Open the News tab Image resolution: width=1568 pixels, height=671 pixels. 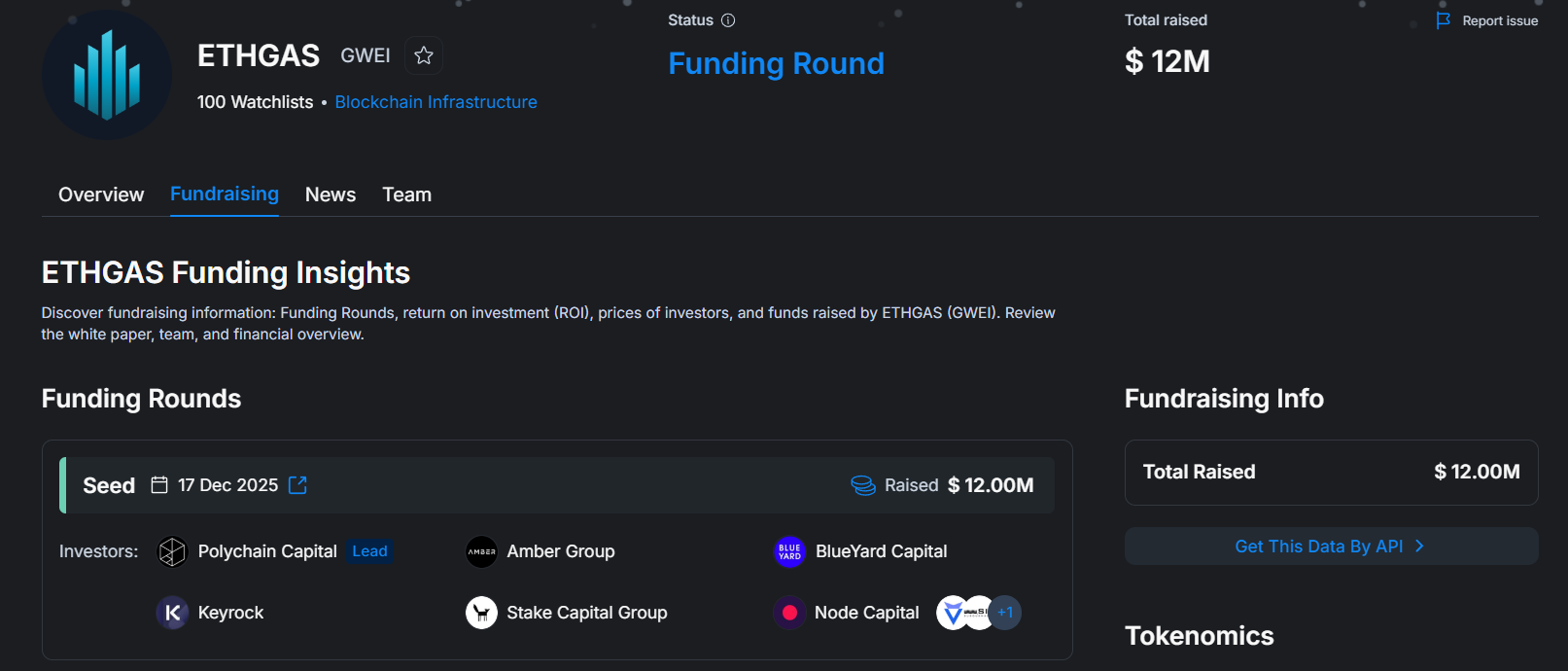click(331, 194)
